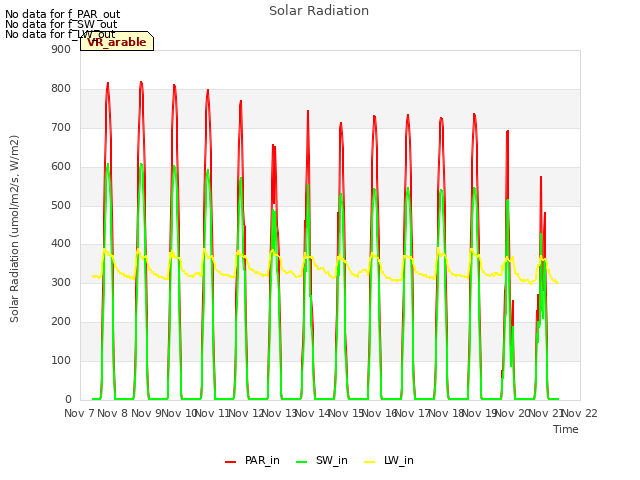The height and width of the screenshot is (480, 640).
Task: Click the Nov 7 x-axis tick label
Action: [79, 413]
